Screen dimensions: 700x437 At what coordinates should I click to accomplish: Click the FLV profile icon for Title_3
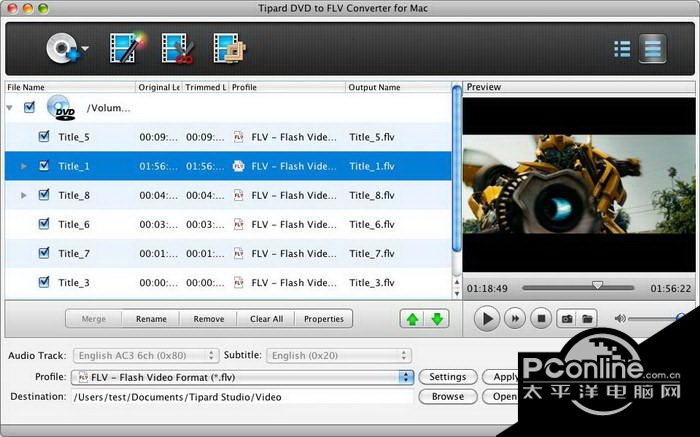(239, 282)
